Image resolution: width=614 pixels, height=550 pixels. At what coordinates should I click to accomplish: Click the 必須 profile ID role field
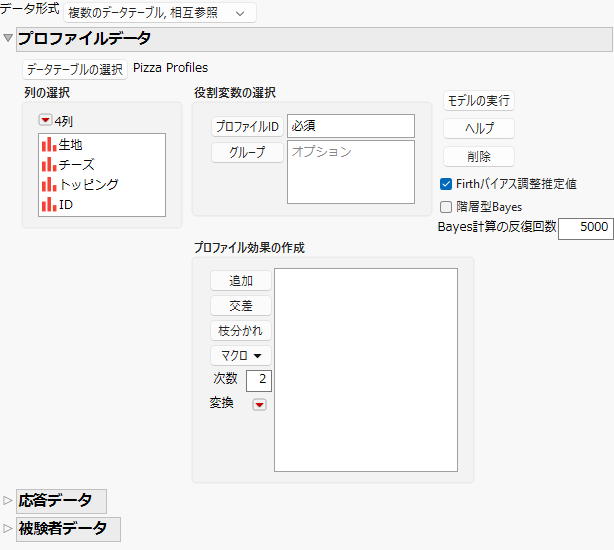[x=351, y=126]
